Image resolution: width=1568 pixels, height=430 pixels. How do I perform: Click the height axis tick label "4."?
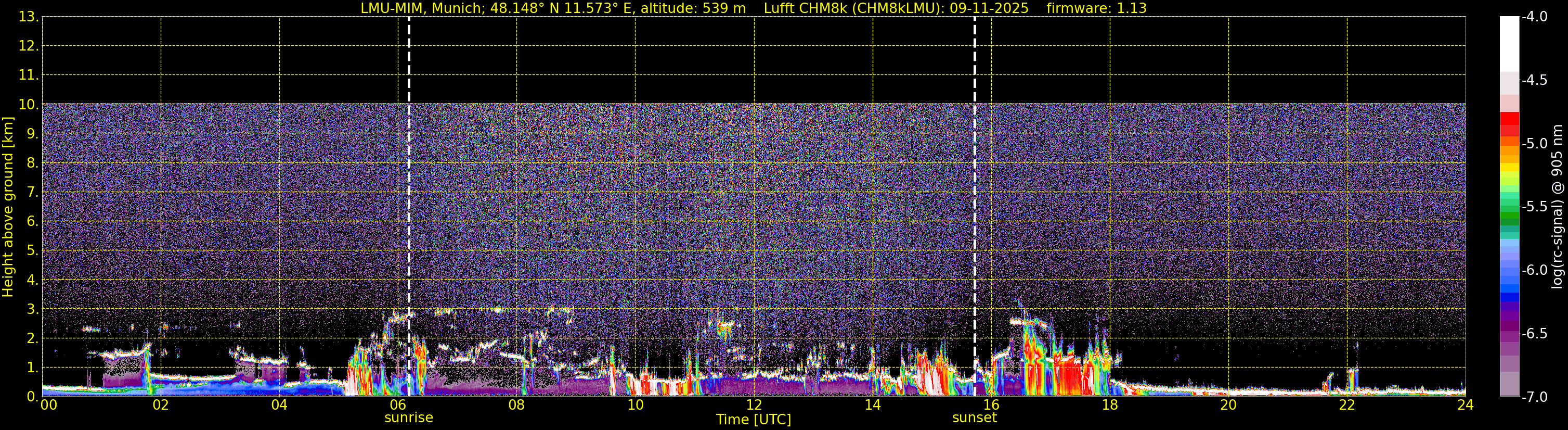tap(33, 280)
